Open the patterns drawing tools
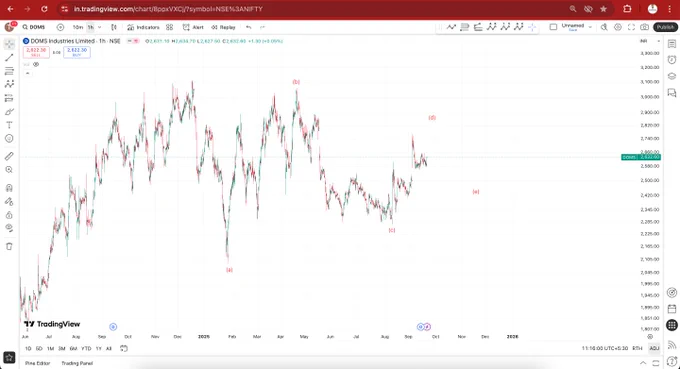The height and width of the screenshot is (369, 680). 9,84
